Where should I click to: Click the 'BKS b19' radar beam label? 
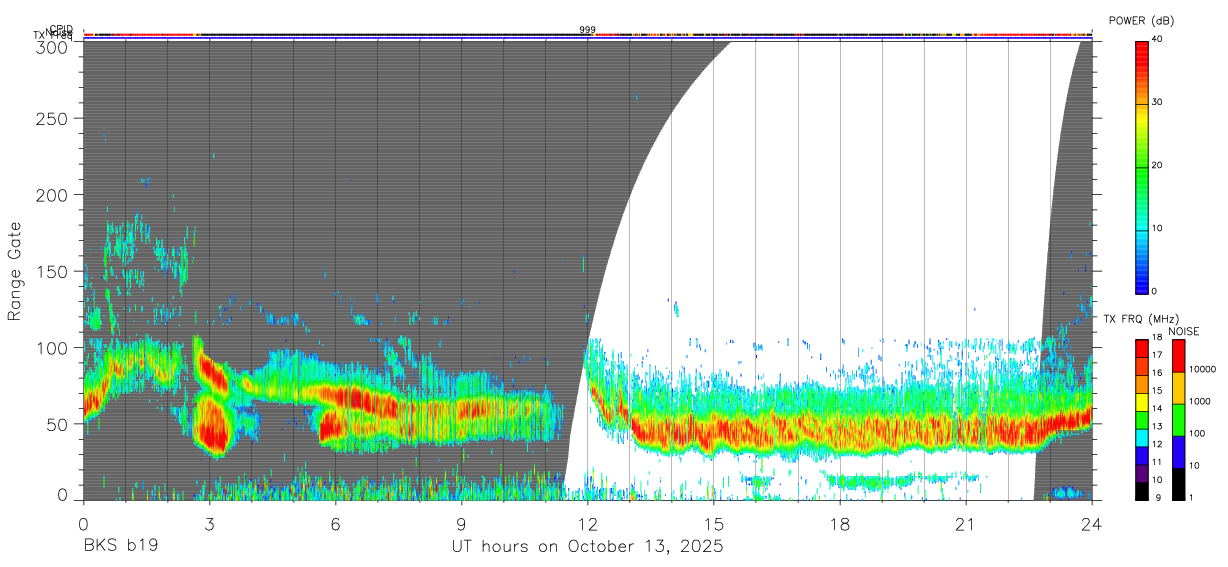[x=120, y=546]
